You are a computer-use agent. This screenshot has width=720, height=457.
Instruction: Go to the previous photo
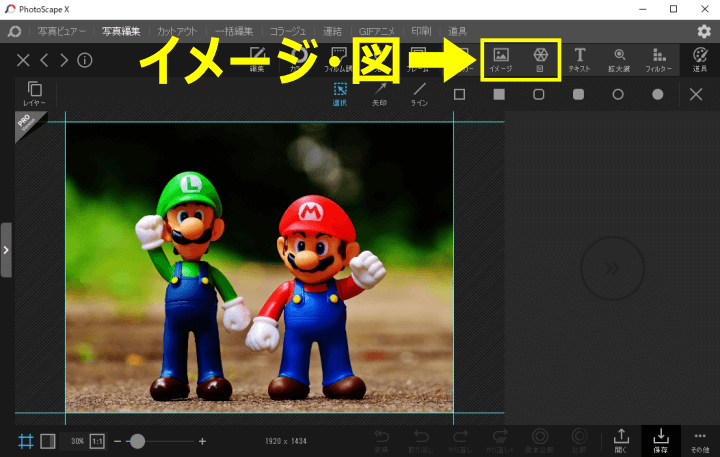click(x=44, y=60)
